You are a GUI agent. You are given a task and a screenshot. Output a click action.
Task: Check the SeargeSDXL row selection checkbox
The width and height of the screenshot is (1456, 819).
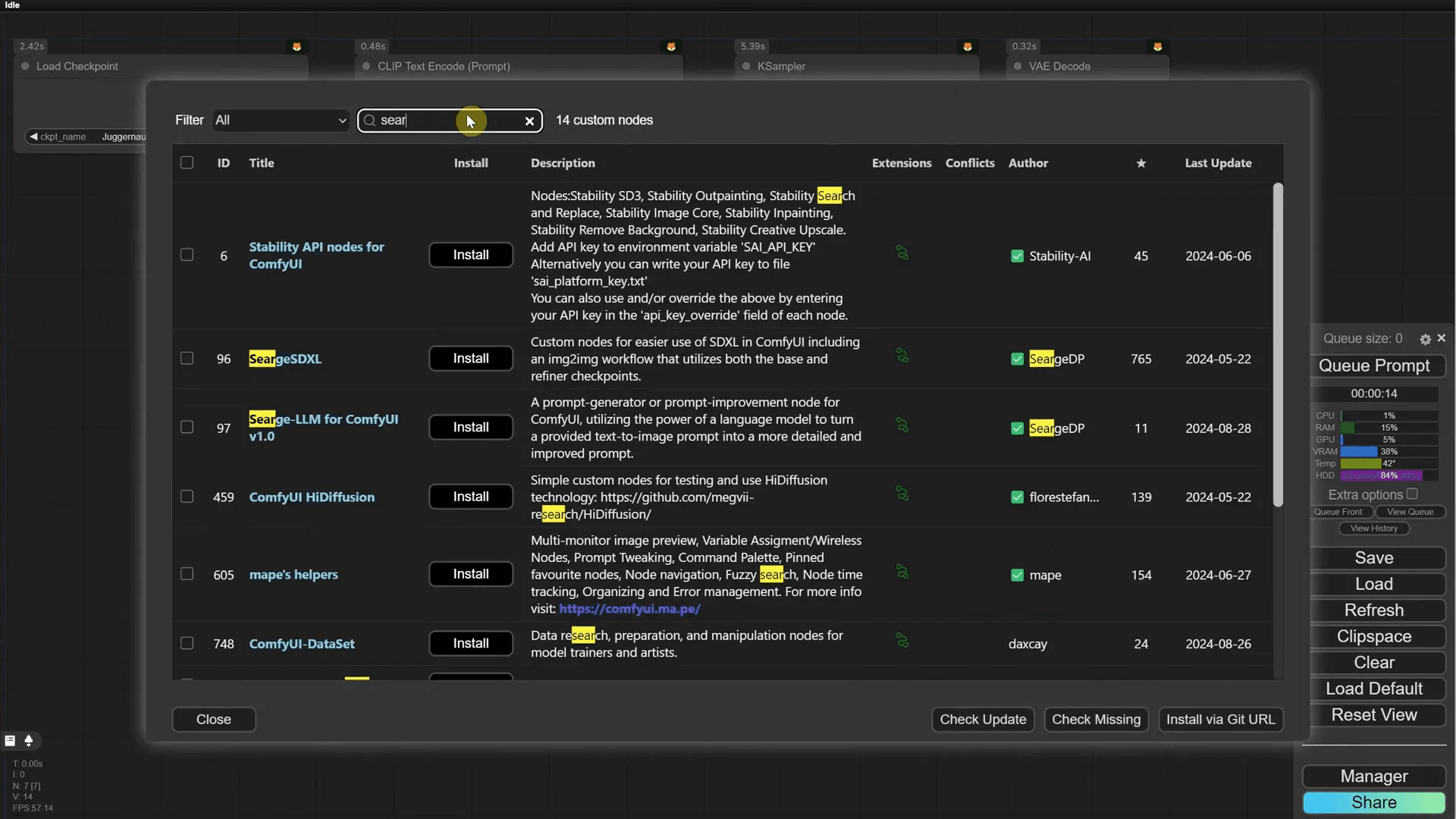click(x=187, y=358)
